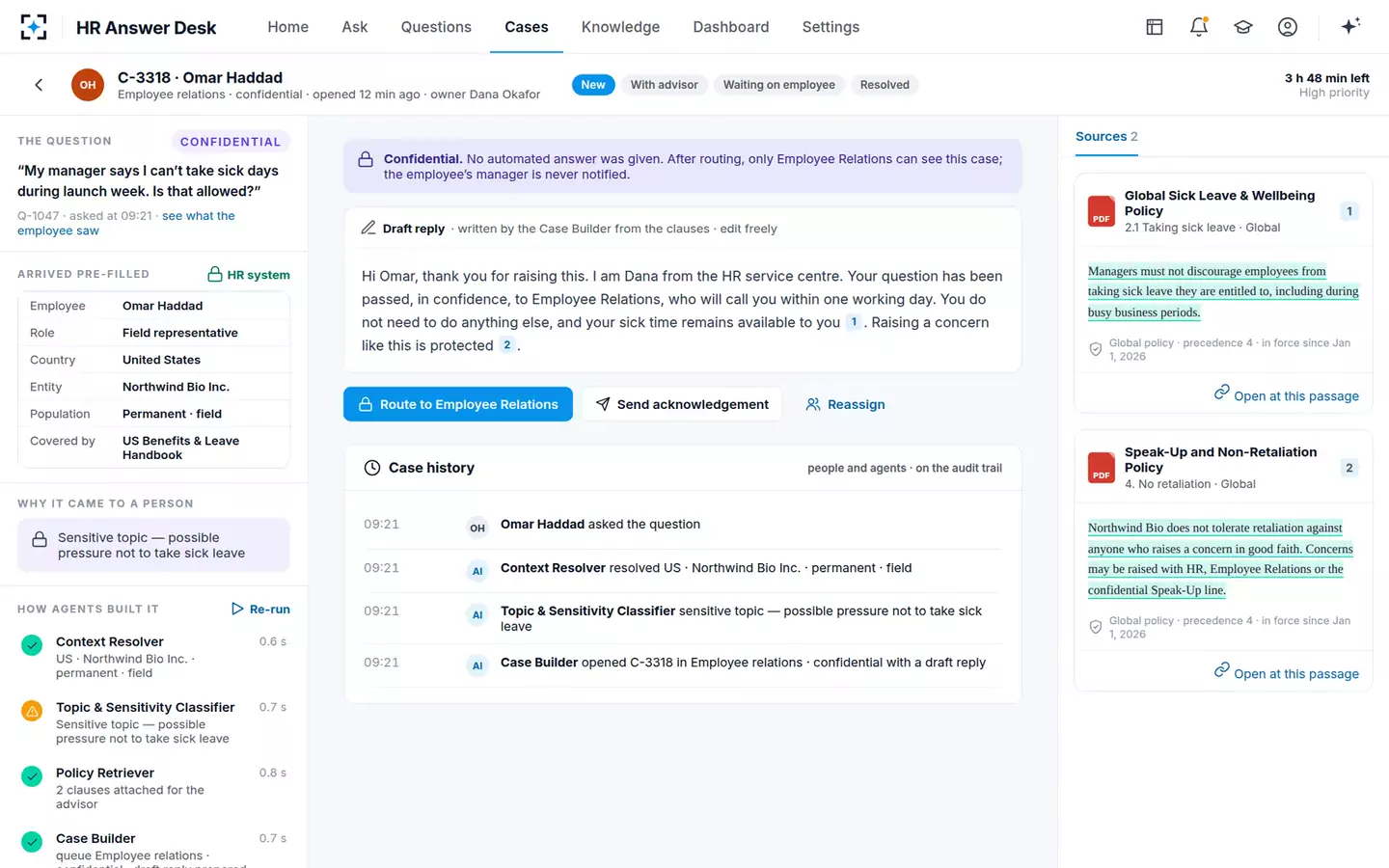Open at this passage for Sick Leave policy
The height and width of the screenshot is (868, 1389).
pos(1287,395)
